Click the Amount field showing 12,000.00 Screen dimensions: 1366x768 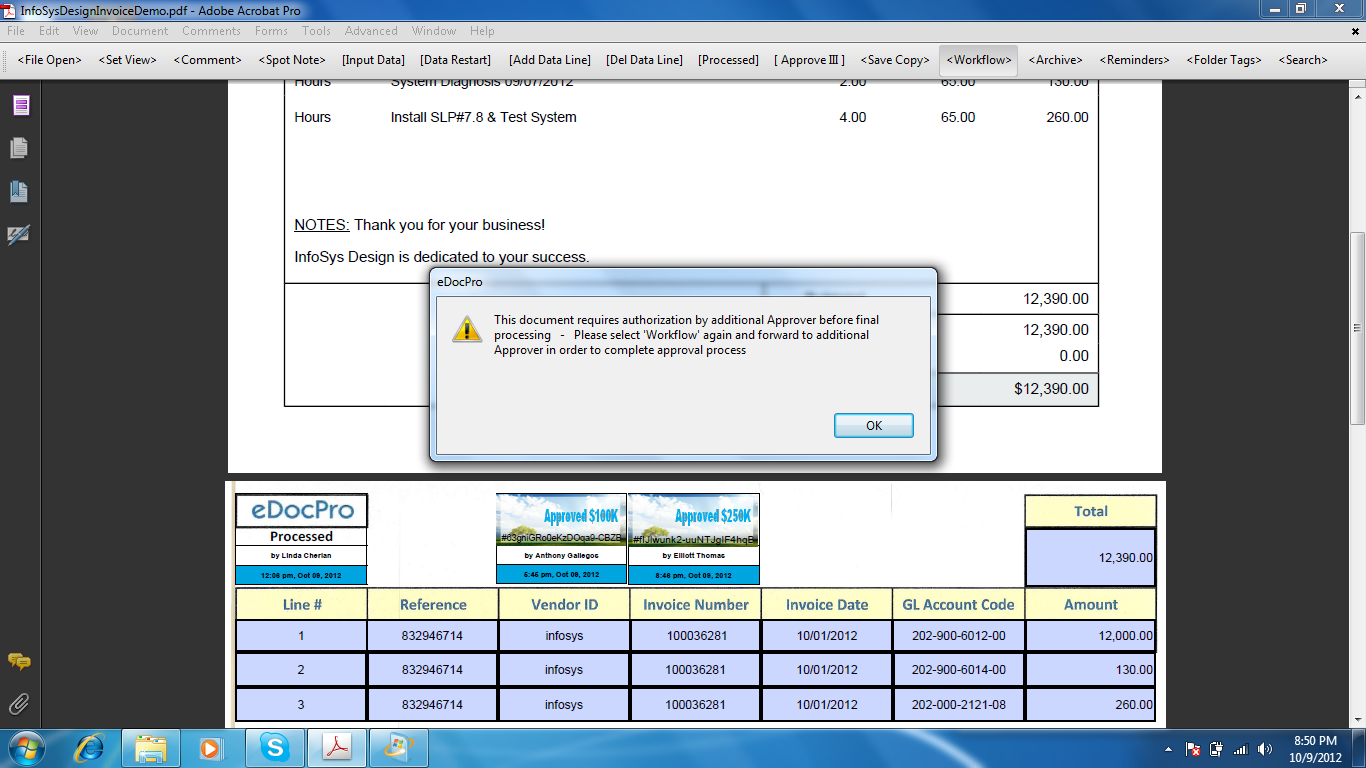1090,636
